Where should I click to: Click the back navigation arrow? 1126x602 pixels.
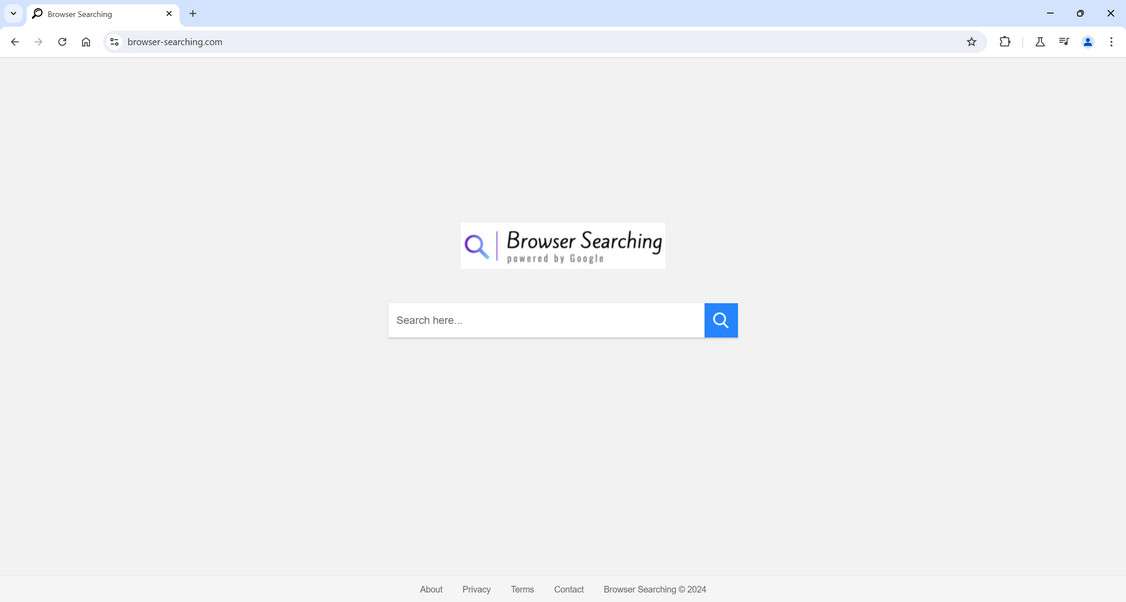click(x=14, y=41)
